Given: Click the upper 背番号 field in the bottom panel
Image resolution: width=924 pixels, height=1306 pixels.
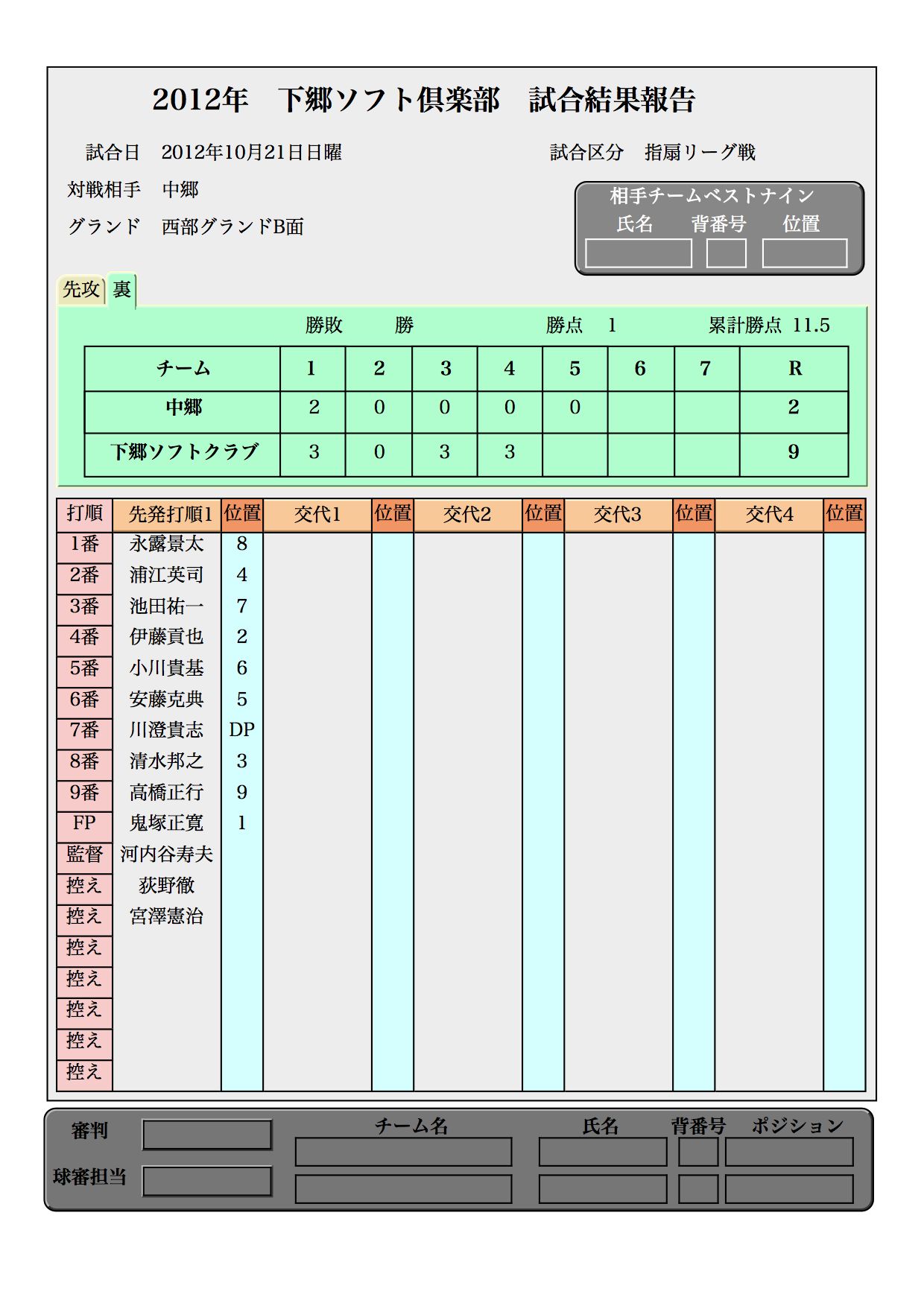Looking at the screenshot, I should tap(698, 1152).
